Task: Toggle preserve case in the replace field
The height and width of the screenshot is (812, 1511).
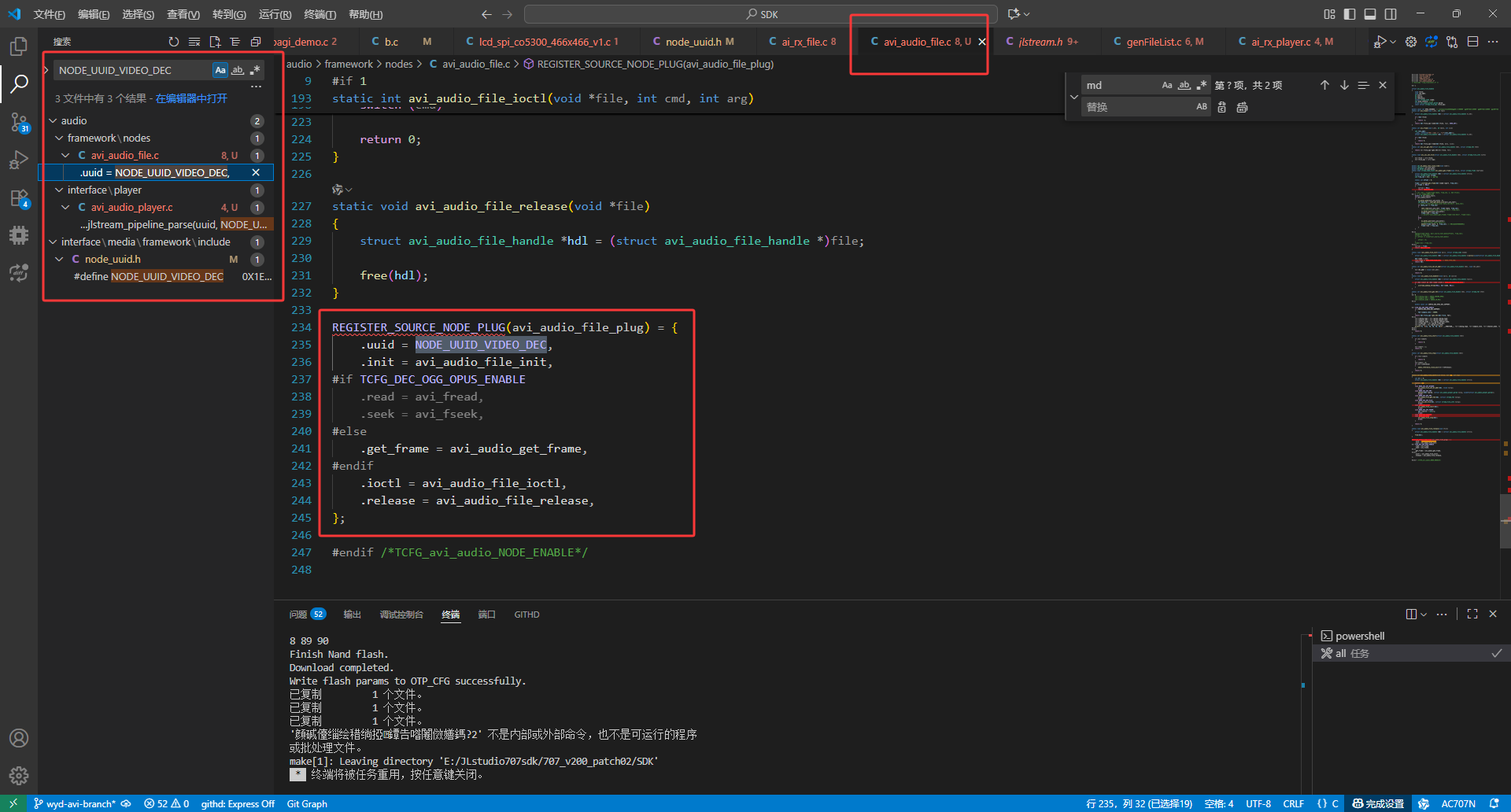Action: point(1202,107)
